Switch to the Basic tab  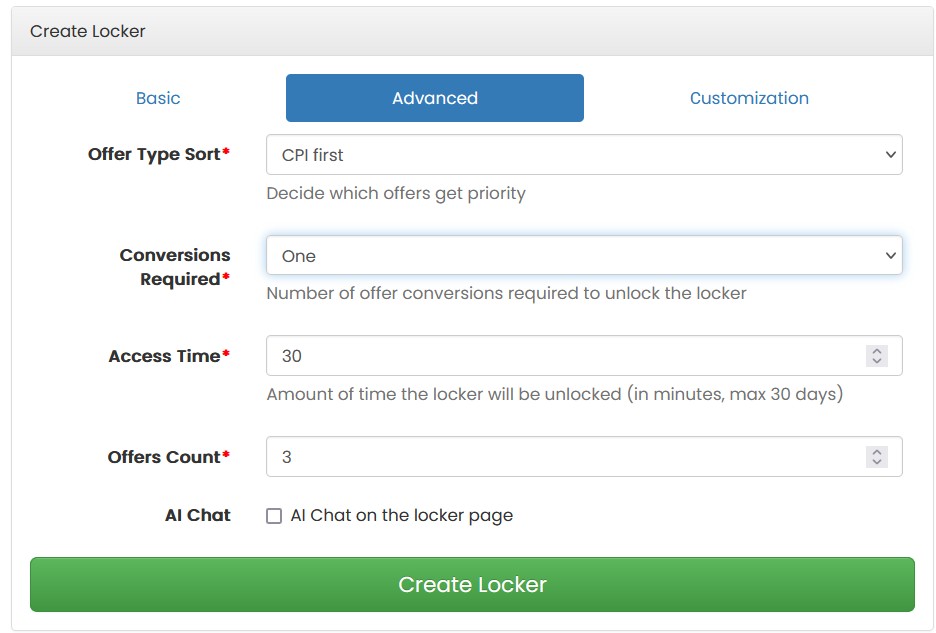click(158, 98)
